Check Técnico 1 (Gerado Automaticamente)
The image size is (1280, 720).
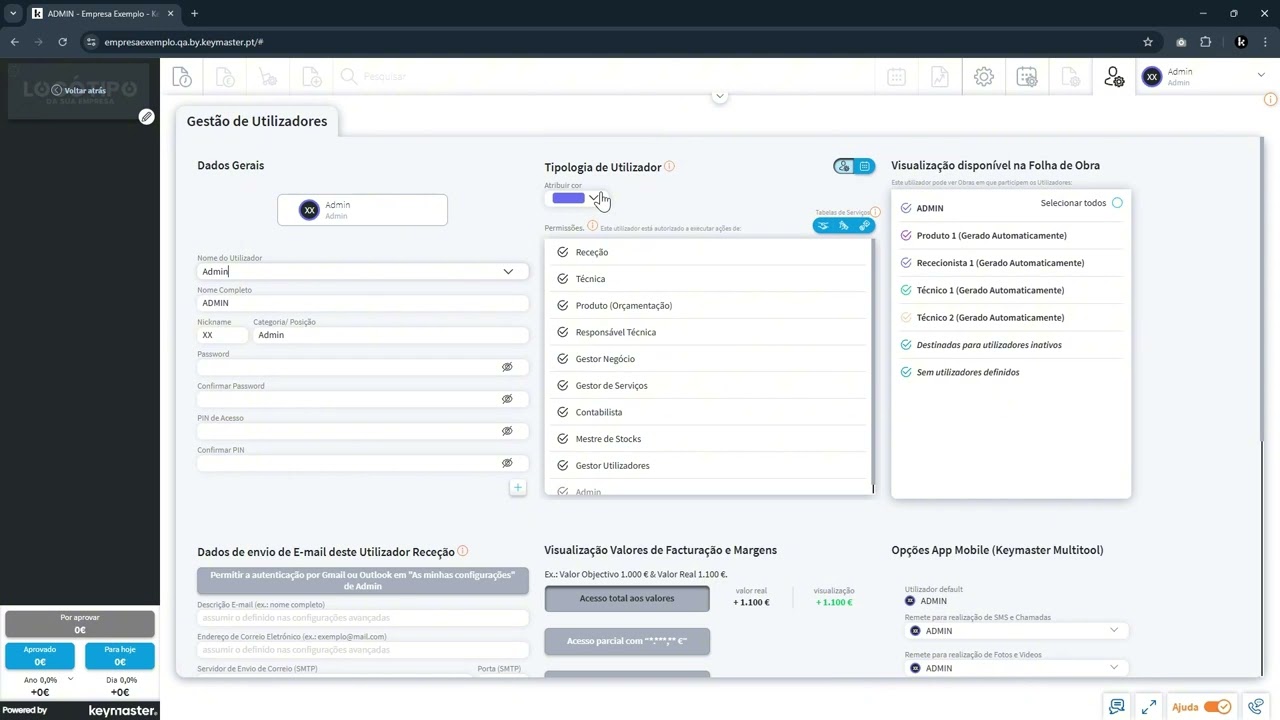click(906, 290)
